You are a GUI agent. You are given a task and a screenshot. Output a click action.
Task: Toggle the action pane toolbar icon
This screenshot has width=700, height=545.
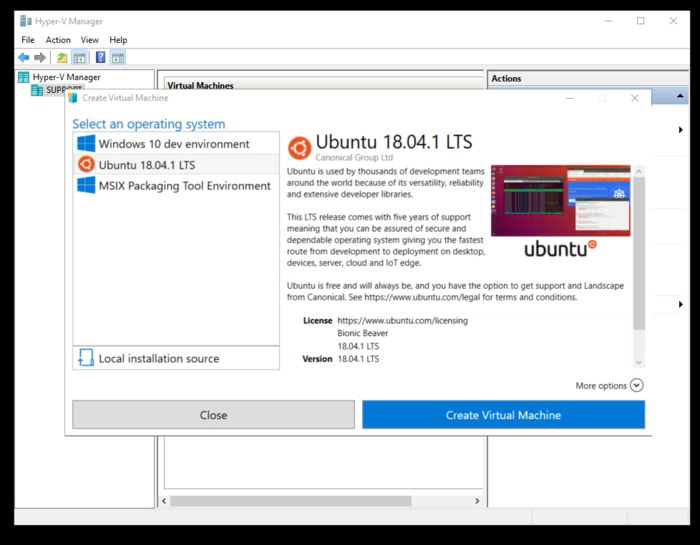point(118,57)
